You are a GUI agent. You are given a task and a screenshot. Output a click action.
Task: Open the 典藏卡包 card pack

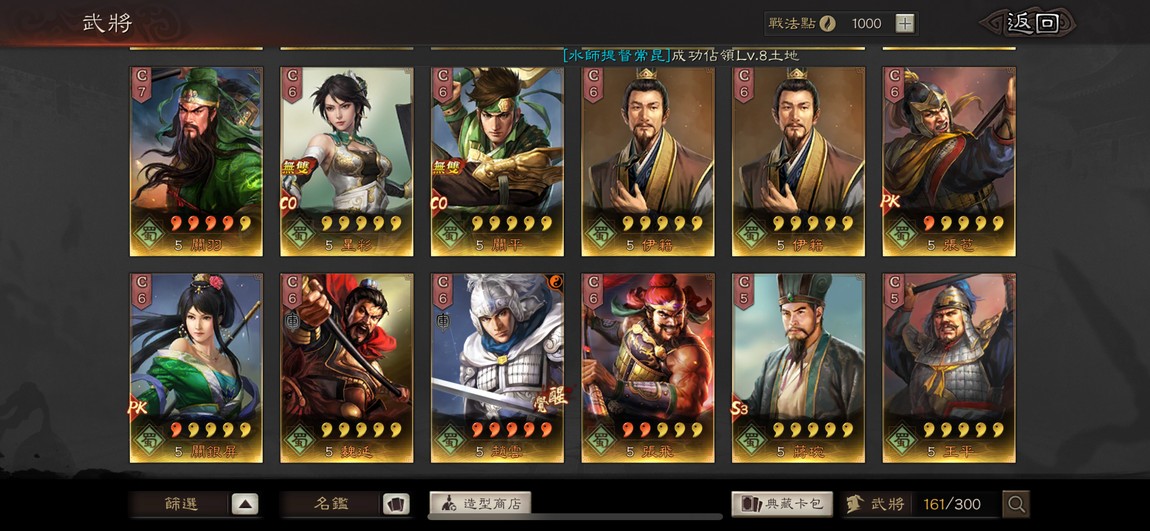click(782, 504)
